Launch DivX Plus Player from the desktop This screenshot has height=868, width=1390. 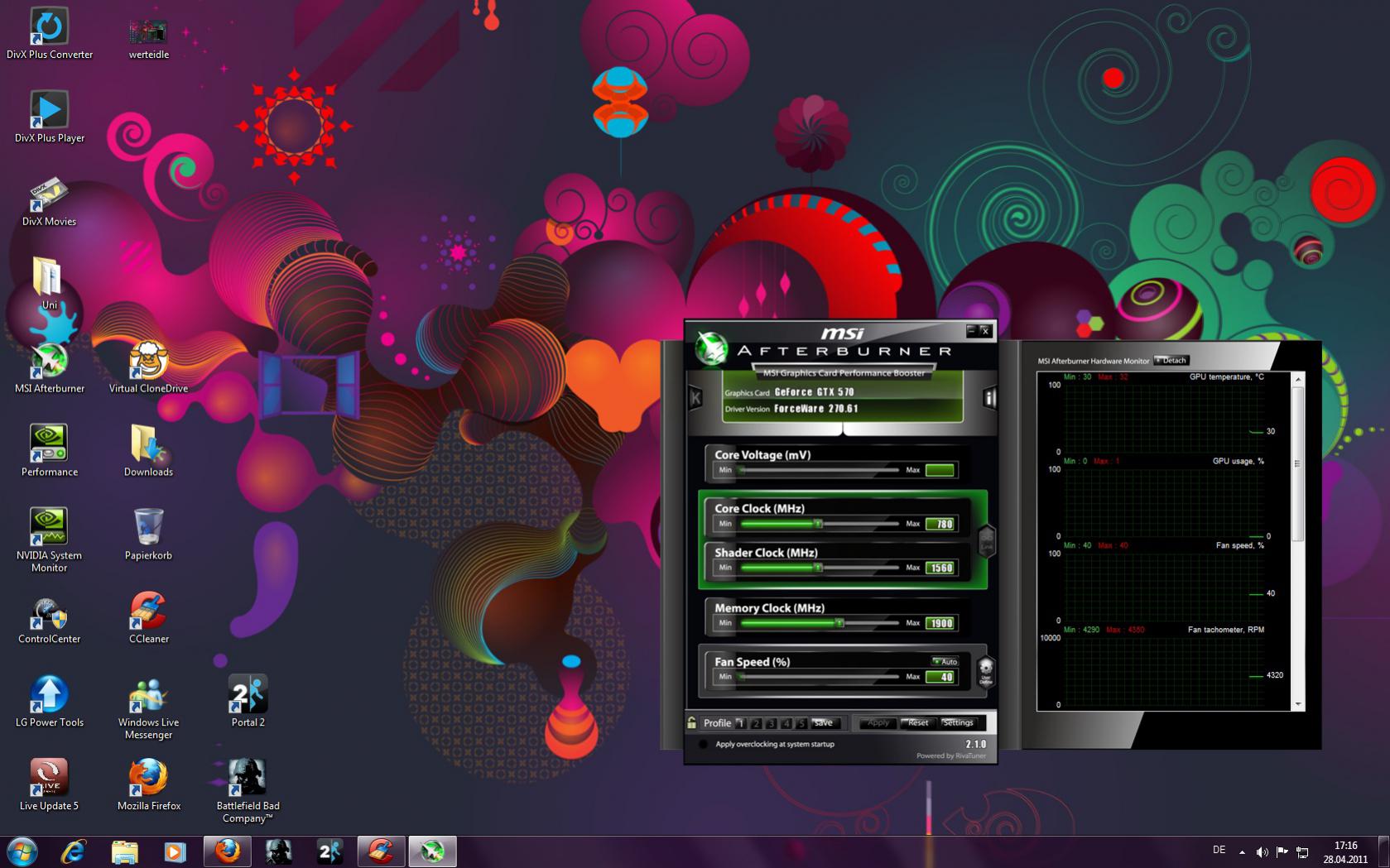50,117
